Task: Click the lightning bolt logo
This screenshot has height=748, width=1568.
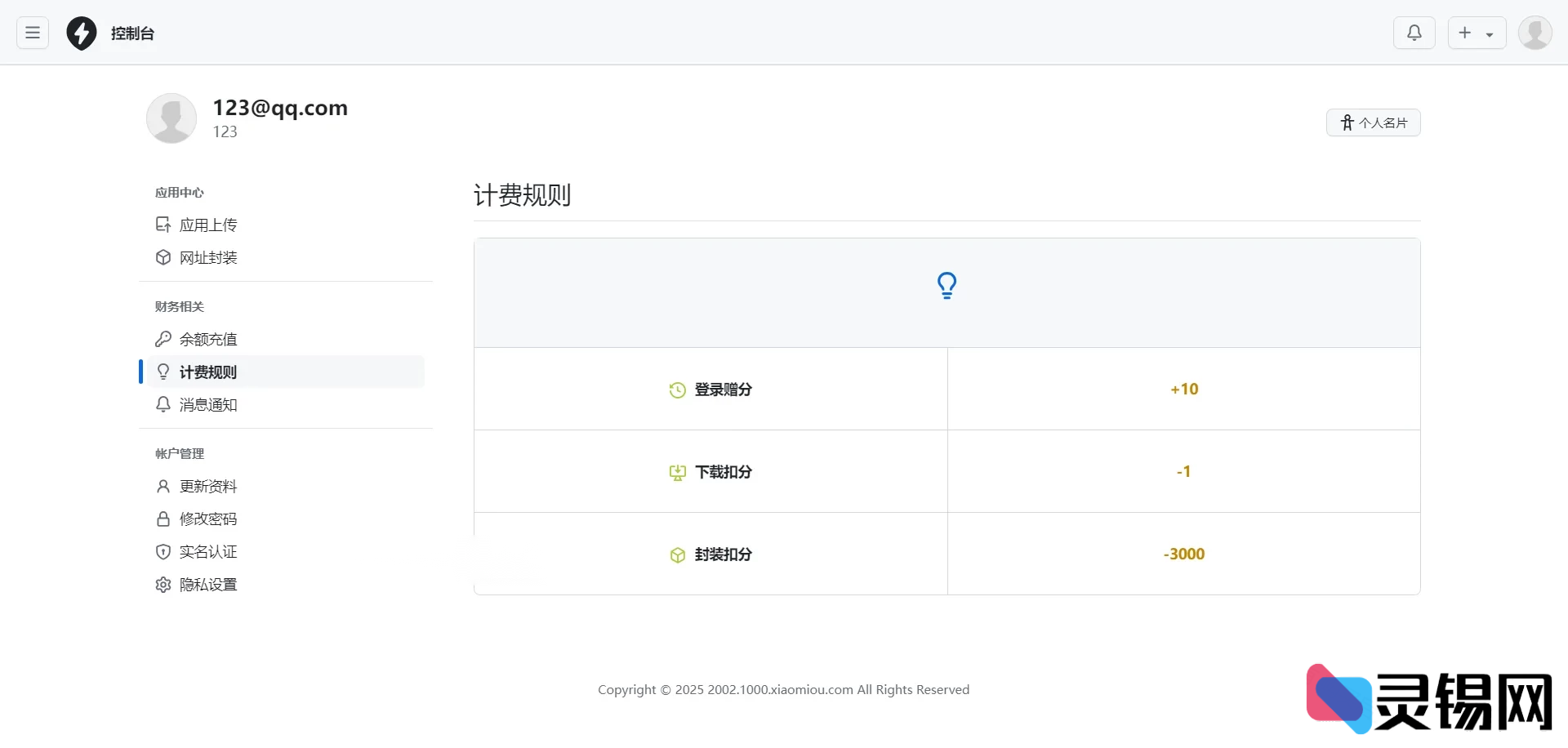Action: coord(81,33)
